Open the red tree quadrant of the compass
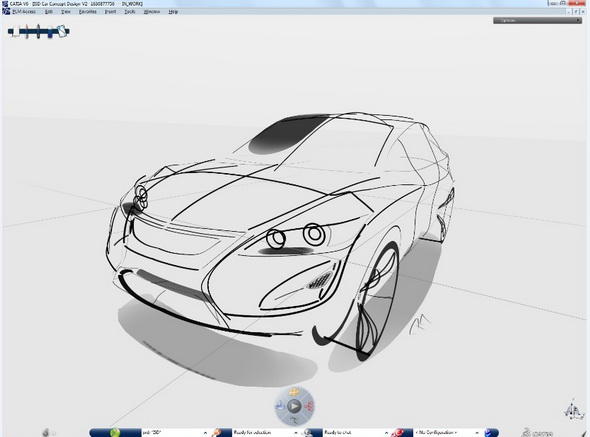Viewport: 590px width, 437px height. (x=309, y=406)
